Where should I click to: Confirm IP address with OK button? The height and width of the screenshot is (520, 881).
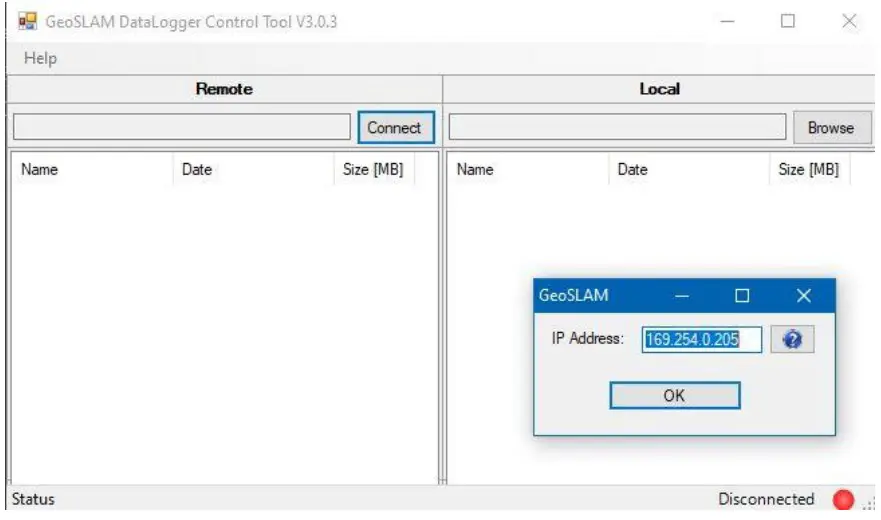(675, 396)
